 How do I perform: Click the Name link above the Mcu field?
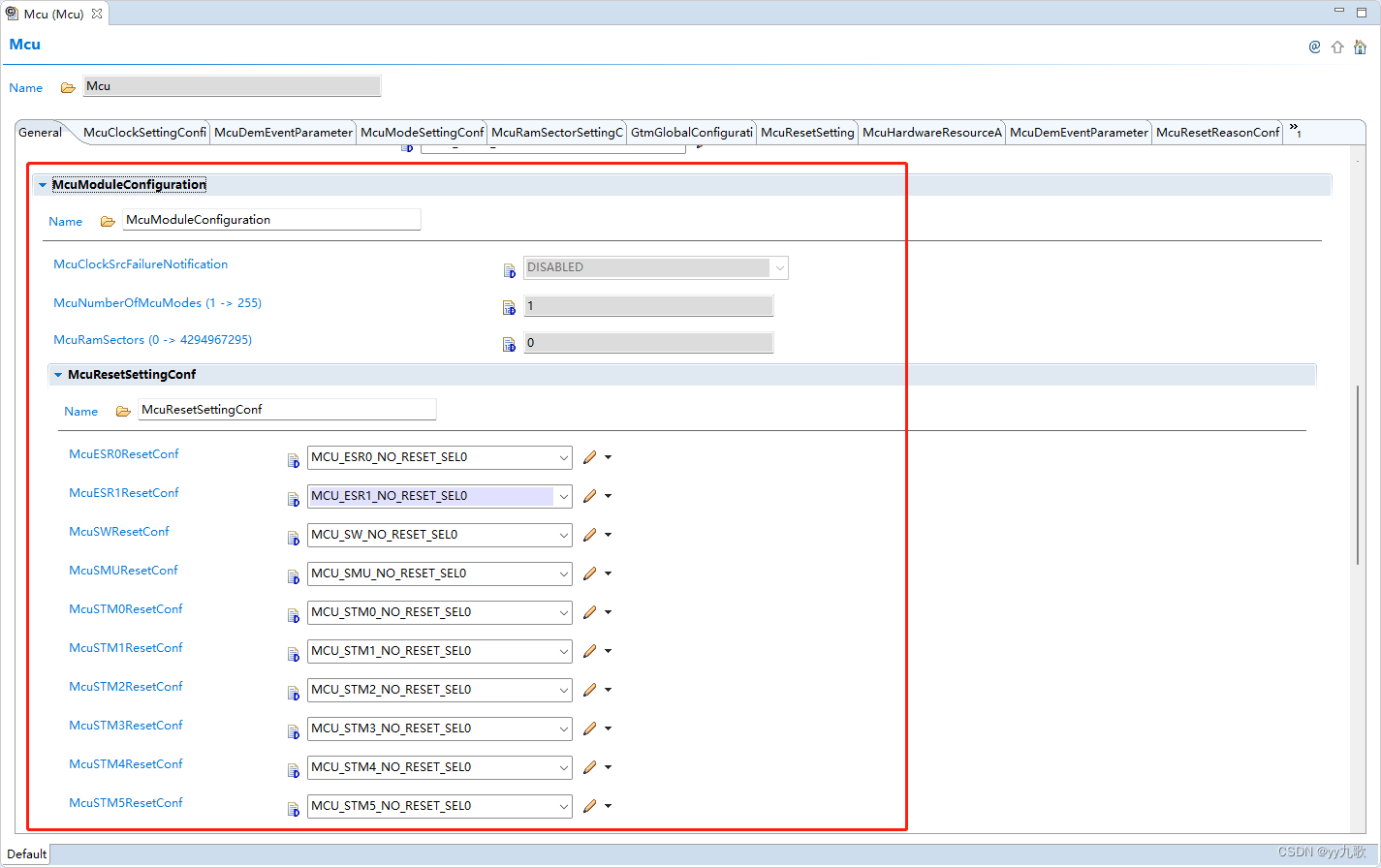tap(26, 88)
